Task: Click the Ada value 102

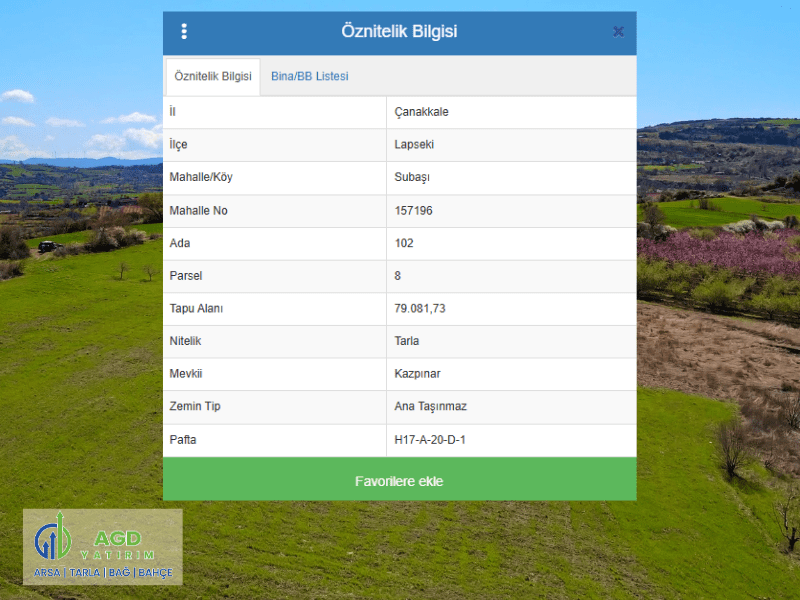Action: click(404, 243)
